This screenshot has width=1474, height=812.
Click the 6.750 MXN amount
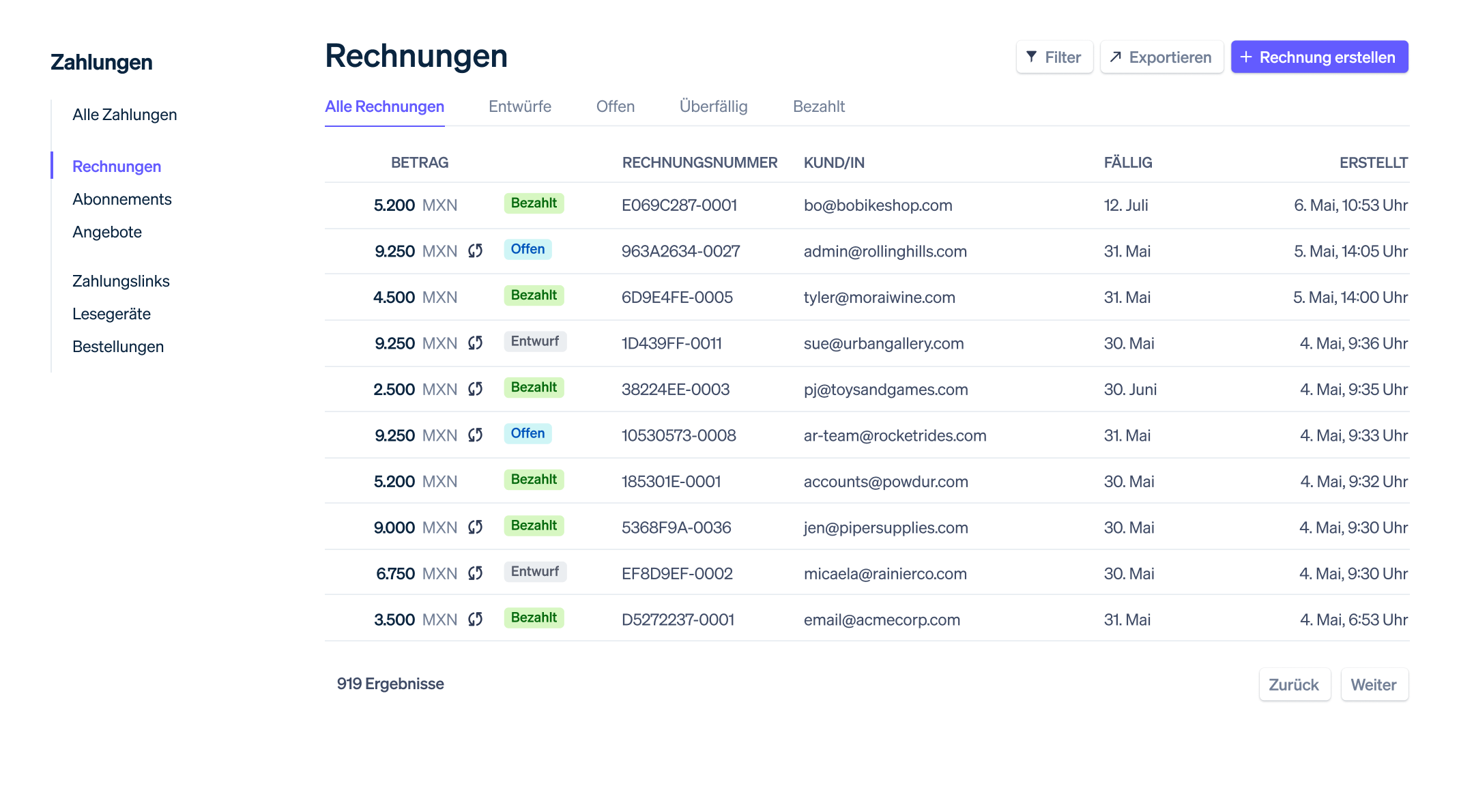(416, 574)
